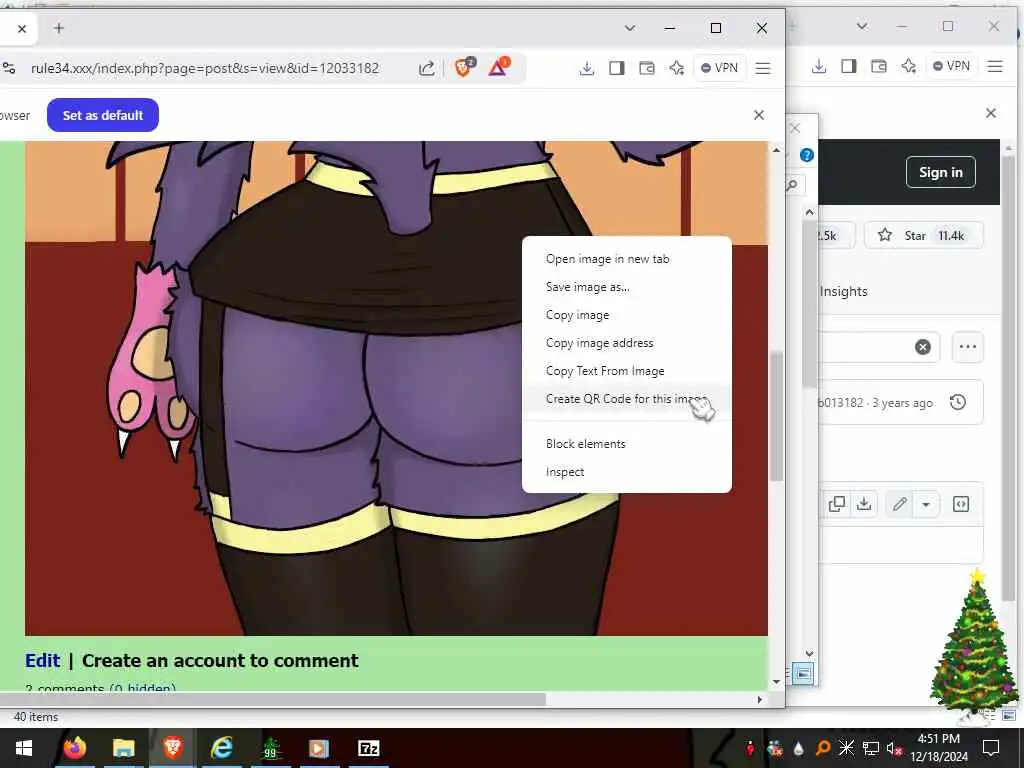Focus the address bar URL text
Image resolution: width=1024 pixels, height=768 pixels.
point(204,68)
